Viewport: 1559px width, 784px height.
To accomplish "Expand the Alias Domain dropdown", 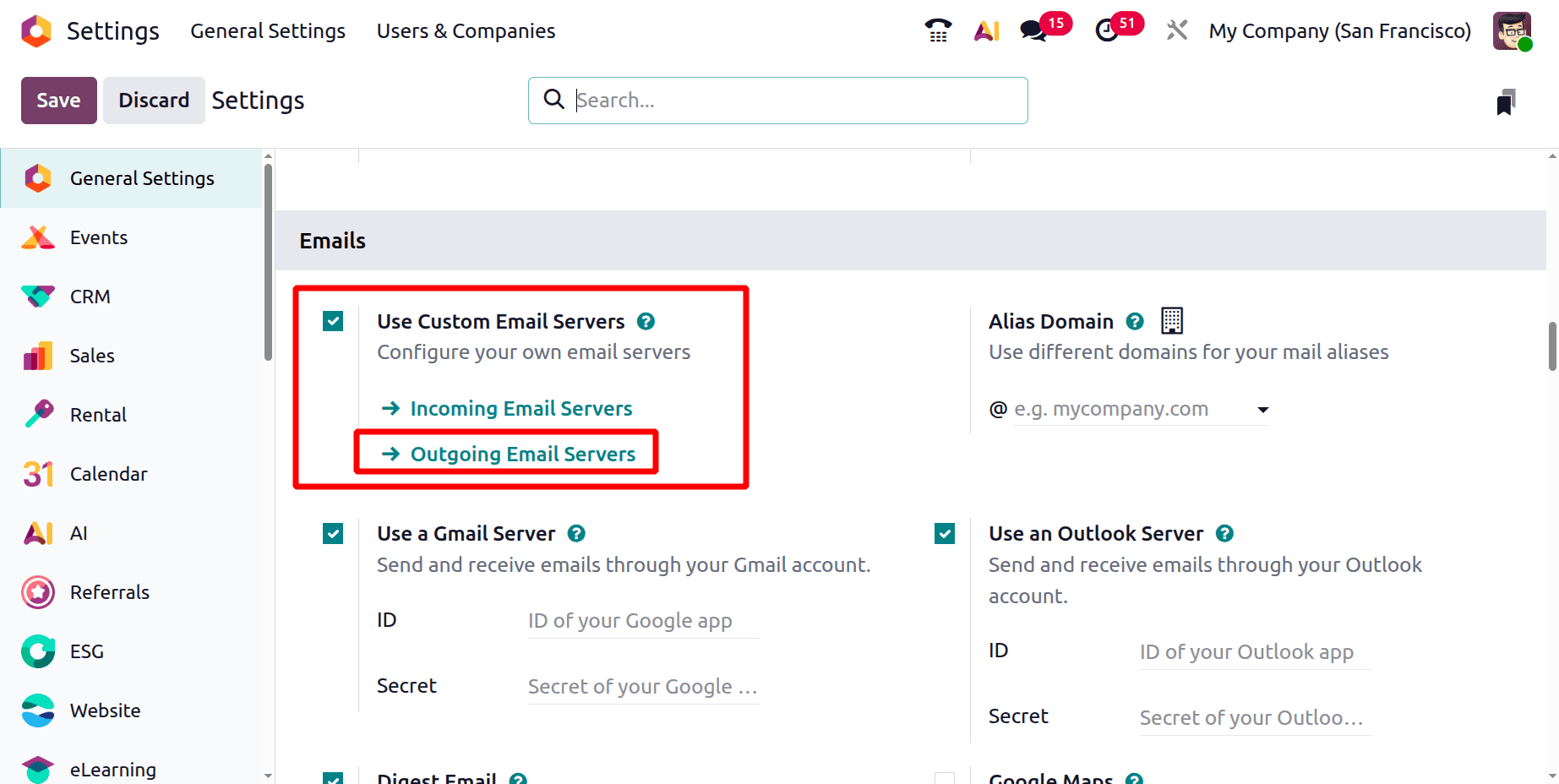I will 1262,409.
